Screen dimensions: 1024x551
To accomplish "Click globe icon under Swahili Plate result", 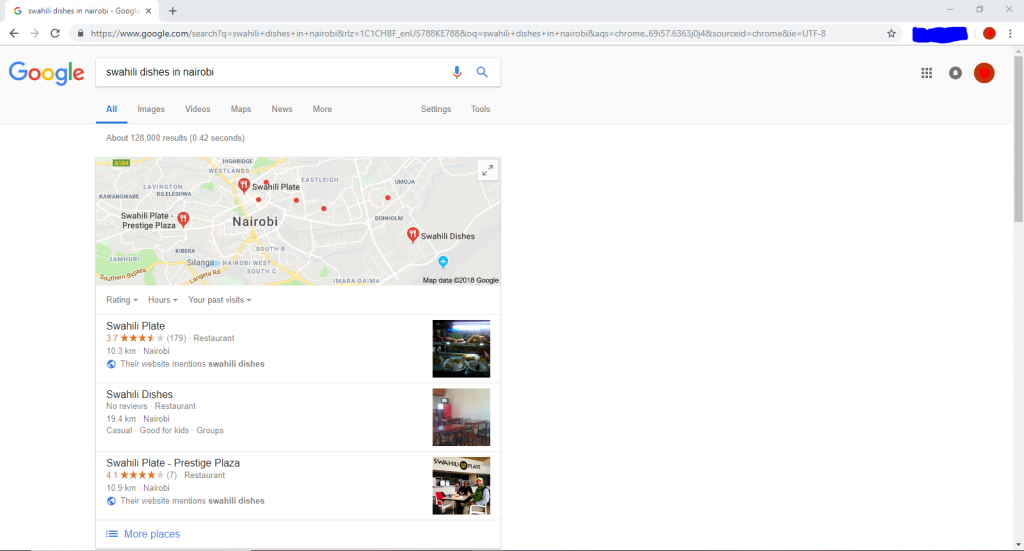I will (x=111, y=364).
